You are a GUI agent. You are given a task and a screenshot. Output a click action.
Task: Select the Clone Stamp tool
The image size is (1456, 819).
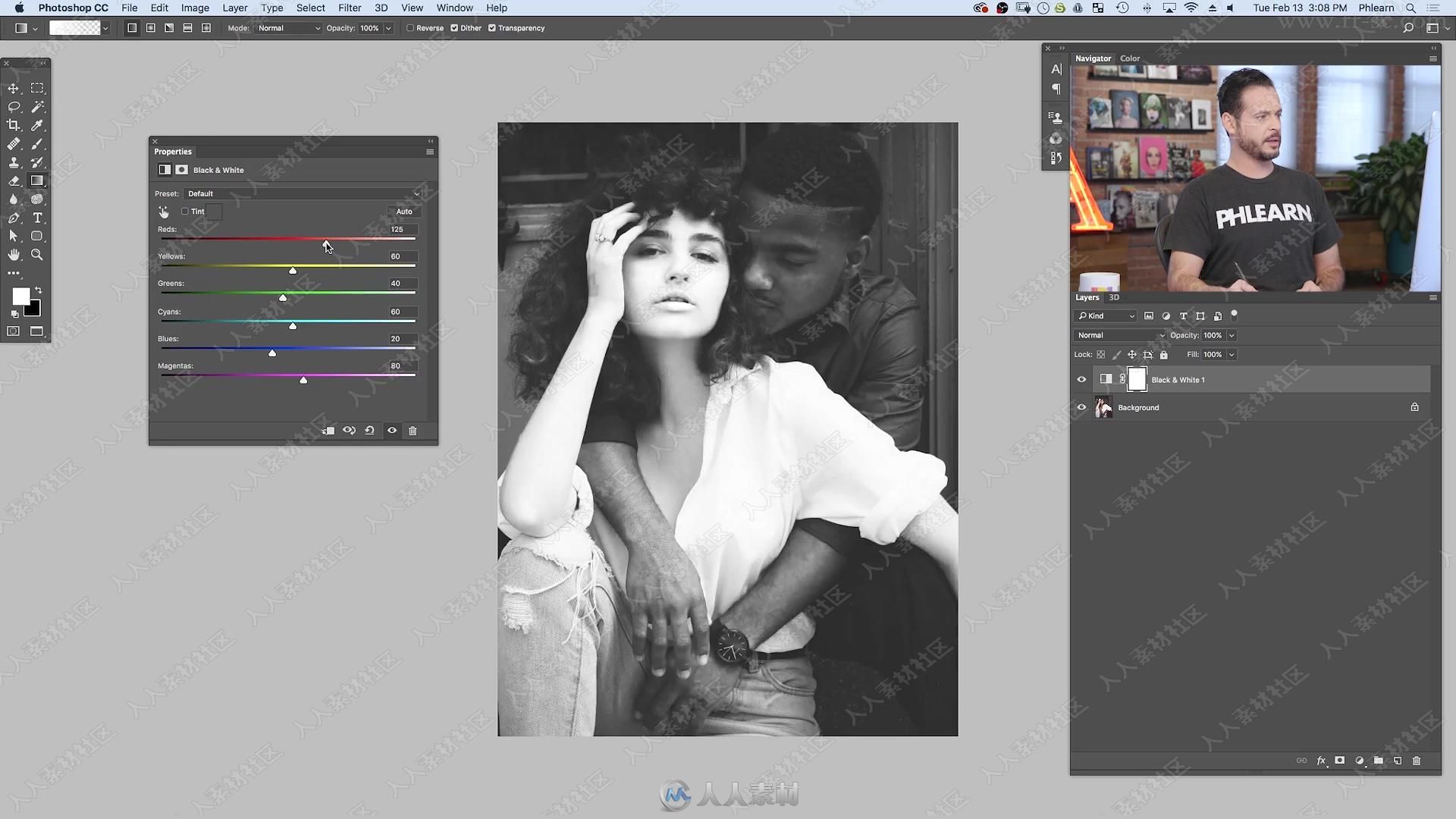tap(14, 162)
